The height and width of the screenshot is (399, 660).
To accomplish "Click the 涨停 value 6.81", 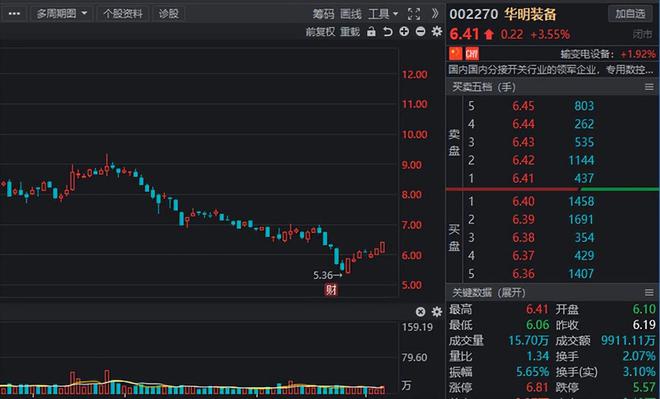I will (x=537, y=388).
